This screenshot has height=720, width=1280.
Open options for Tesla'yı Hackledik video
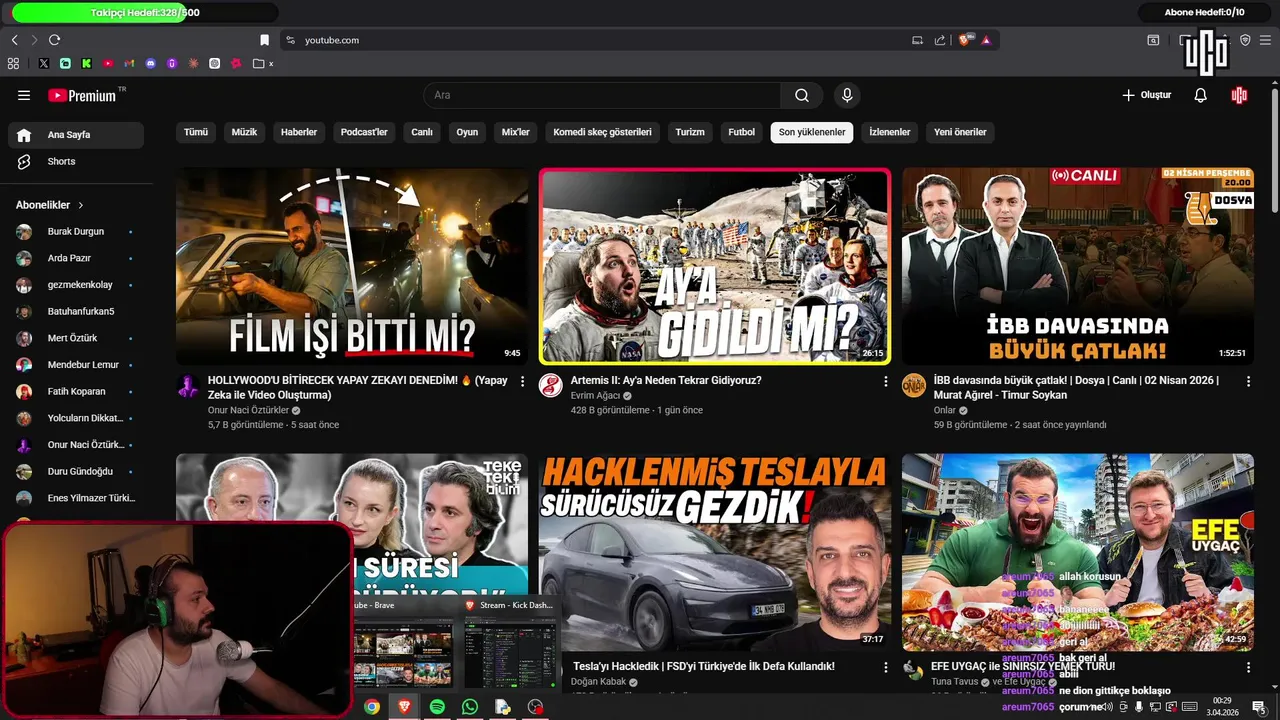coord(885,667)
